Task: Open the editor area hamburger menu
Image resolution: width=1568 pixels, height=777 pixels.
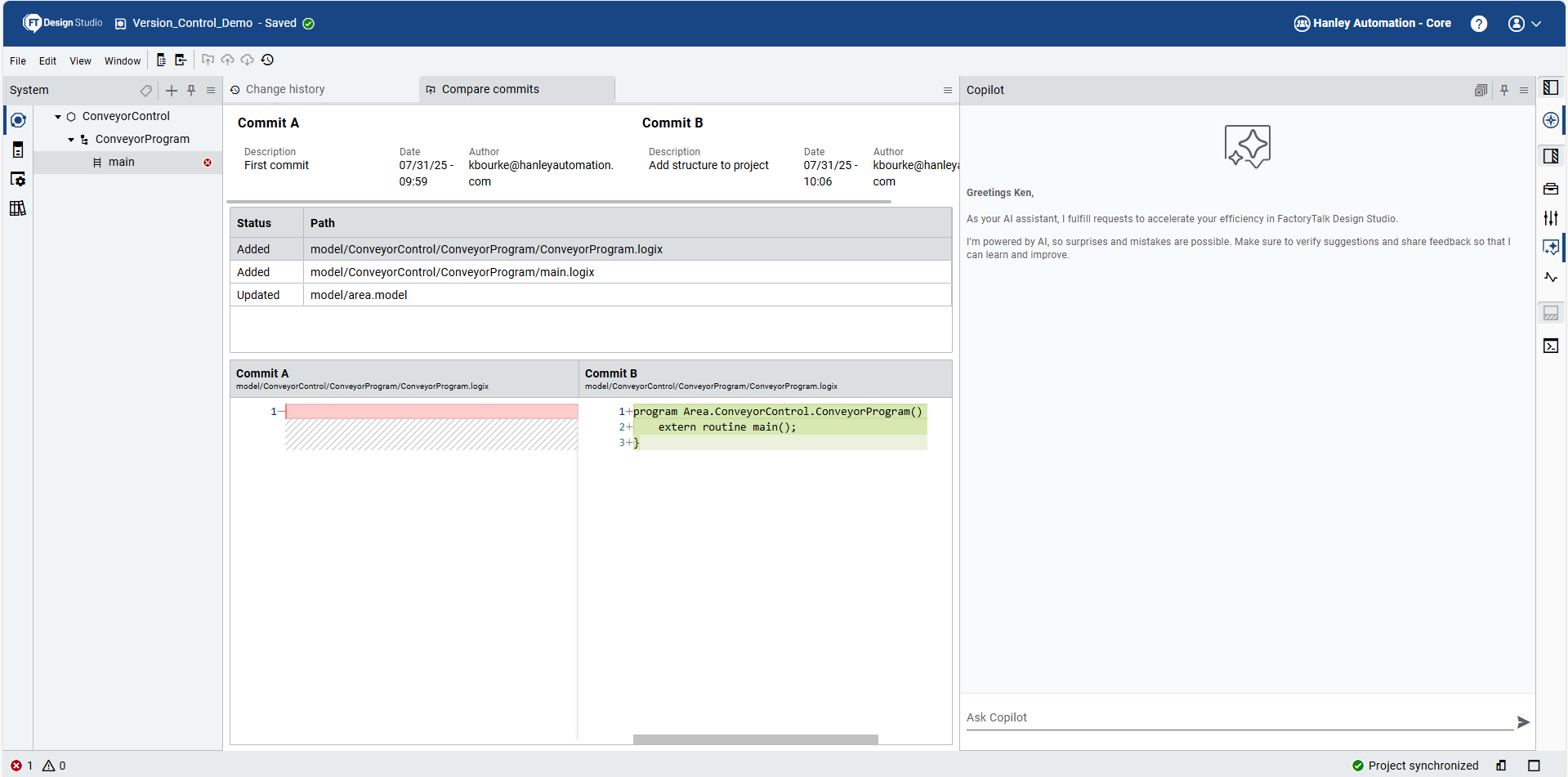Action: click(x=948, y=91)
